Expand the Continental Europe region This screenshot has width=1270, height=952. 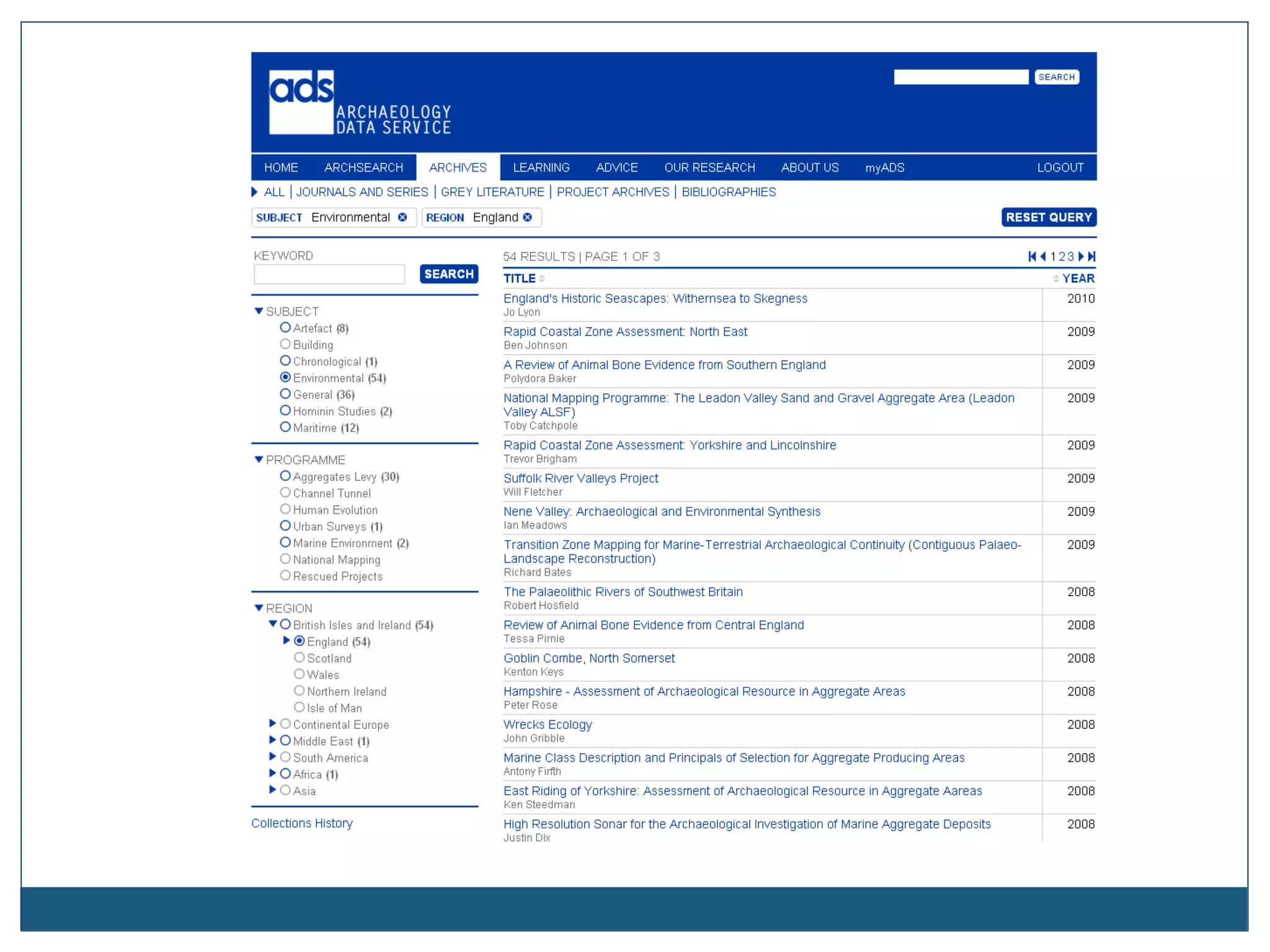point(272,723)
